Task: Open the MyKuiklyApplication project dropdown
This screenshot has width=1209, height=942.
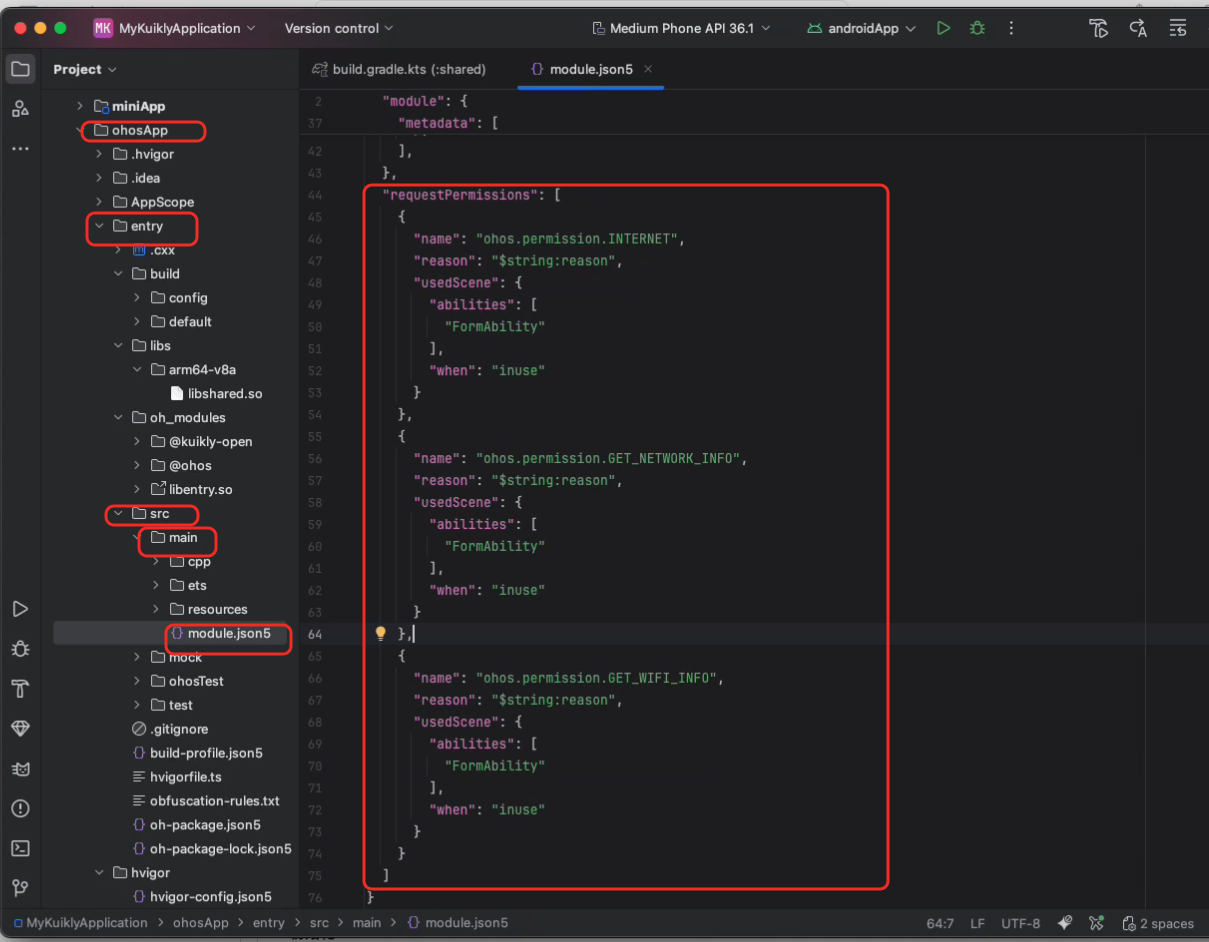Action: pos(175,28)
